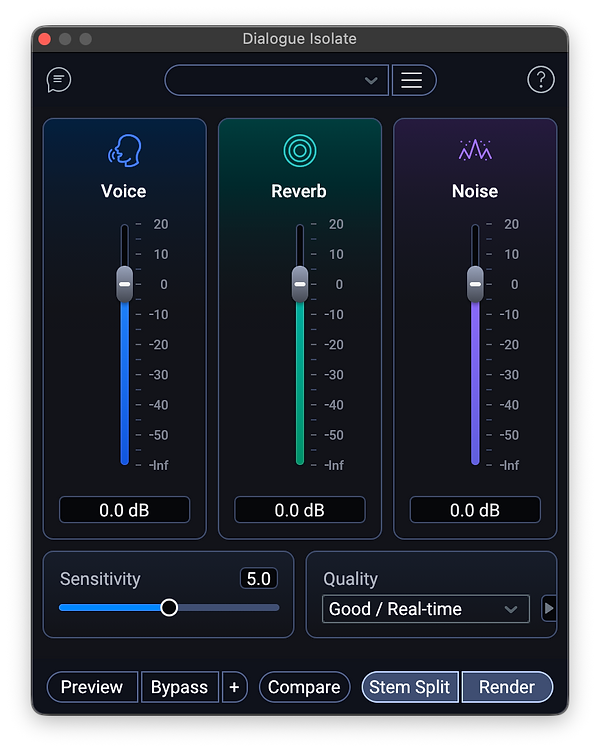This screenshot has width=600, height=752.
Task: Click the -20 mark on Voice scale
Action: 159,344
